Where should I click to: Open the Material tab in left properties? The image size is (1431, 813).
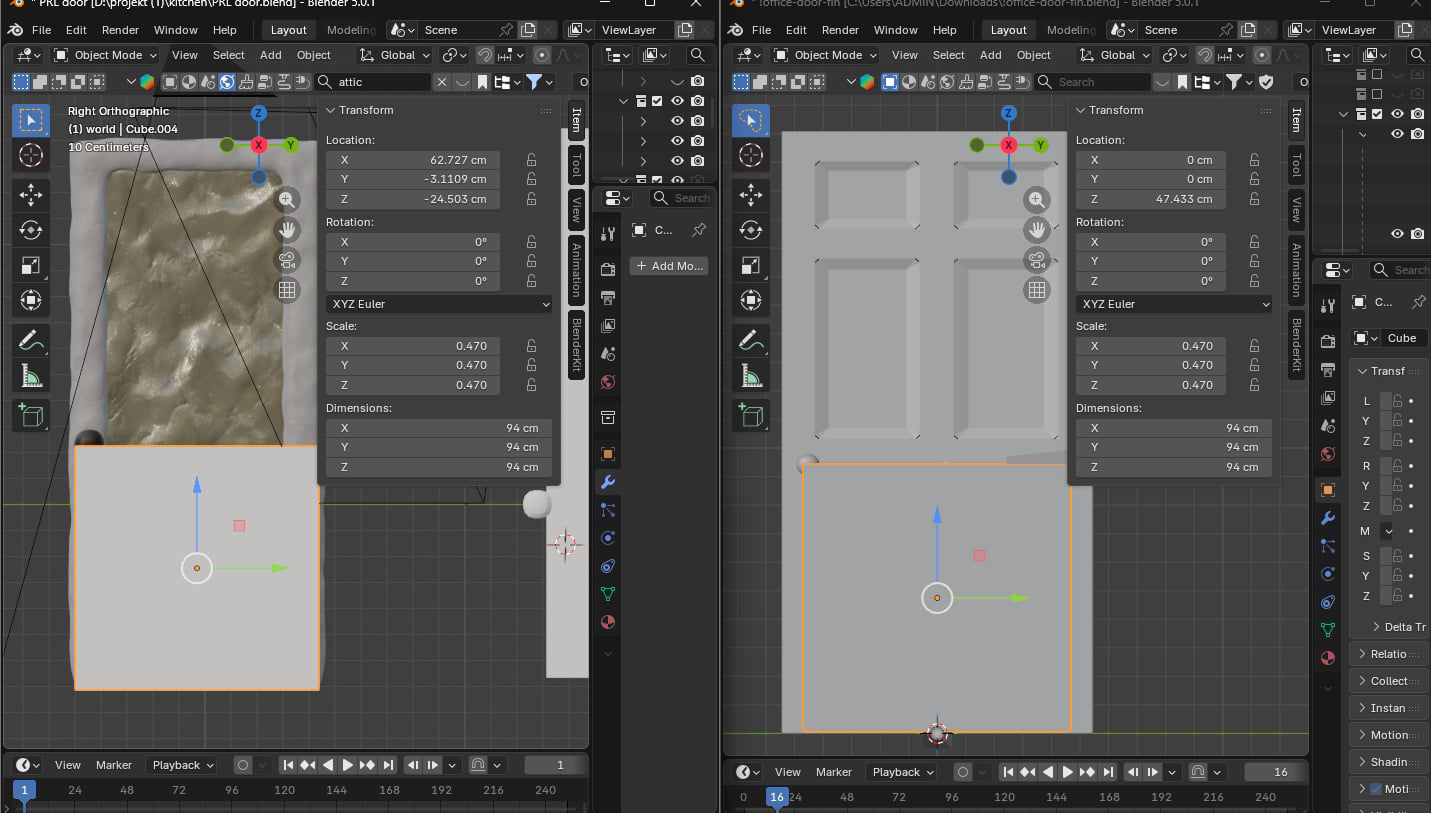pos(607,622)
